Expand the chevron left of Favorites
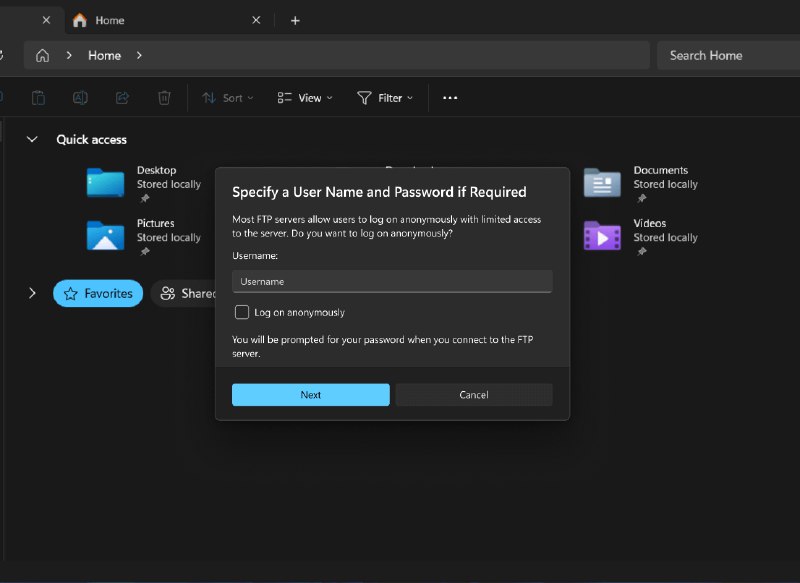This screenshot has width=800, height=583. point(32,293)
